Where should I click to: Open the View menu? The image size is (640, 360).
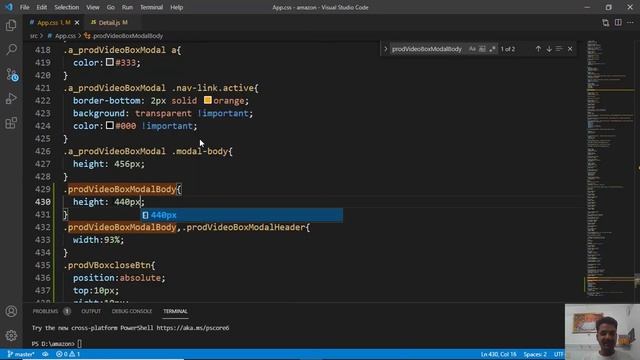click(93, 7)
